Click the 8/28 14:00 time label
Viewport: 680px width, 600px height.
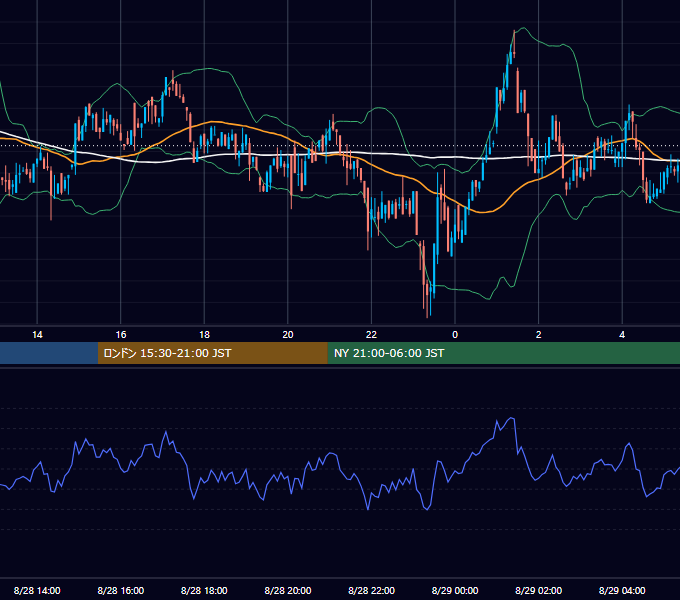click(x=37, y=590)
